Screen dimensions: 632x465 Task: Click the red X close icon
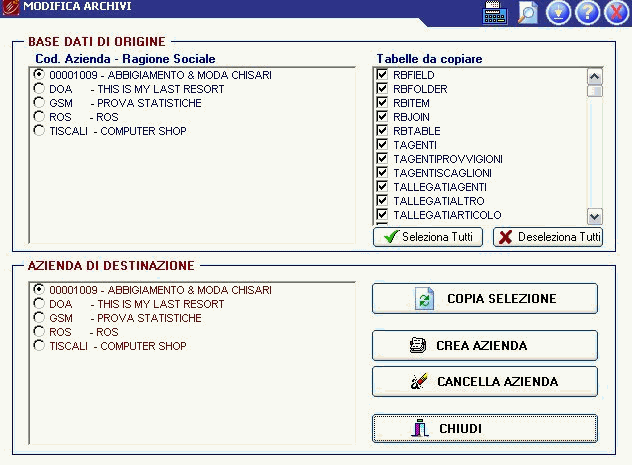(615, 12)
